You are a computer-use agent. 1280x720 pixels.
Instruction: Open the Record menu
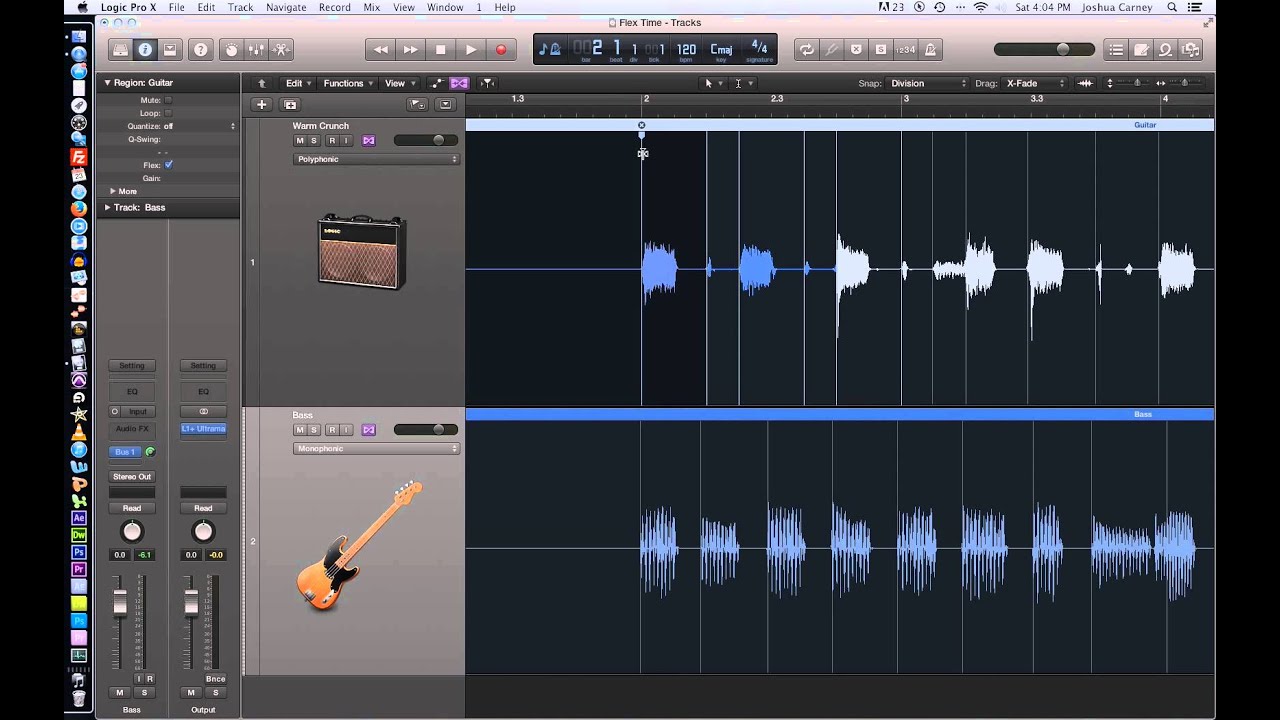coord(334,7)
